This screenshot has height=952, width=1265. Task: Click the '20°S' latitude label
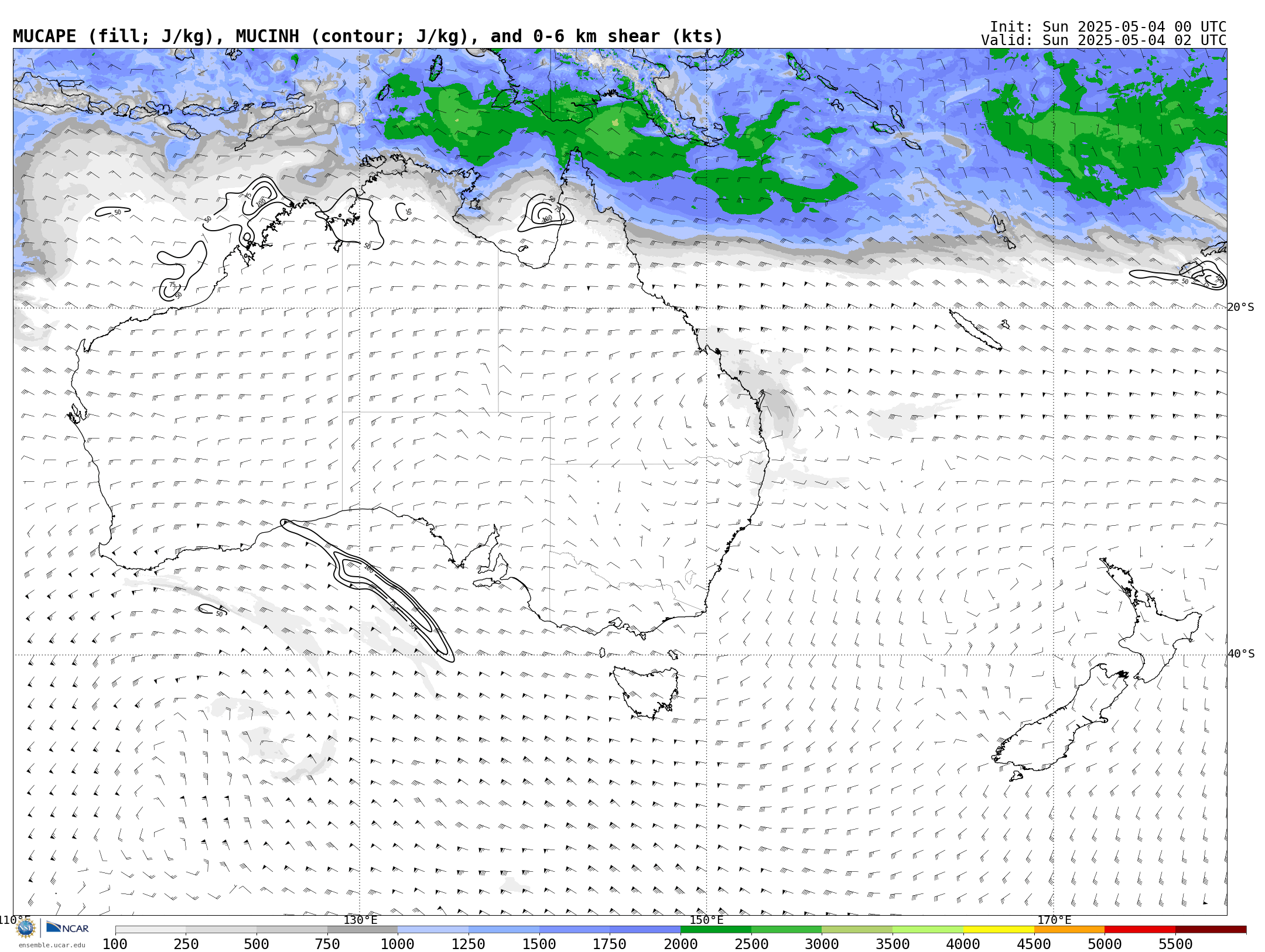(x=1241, y=307)
